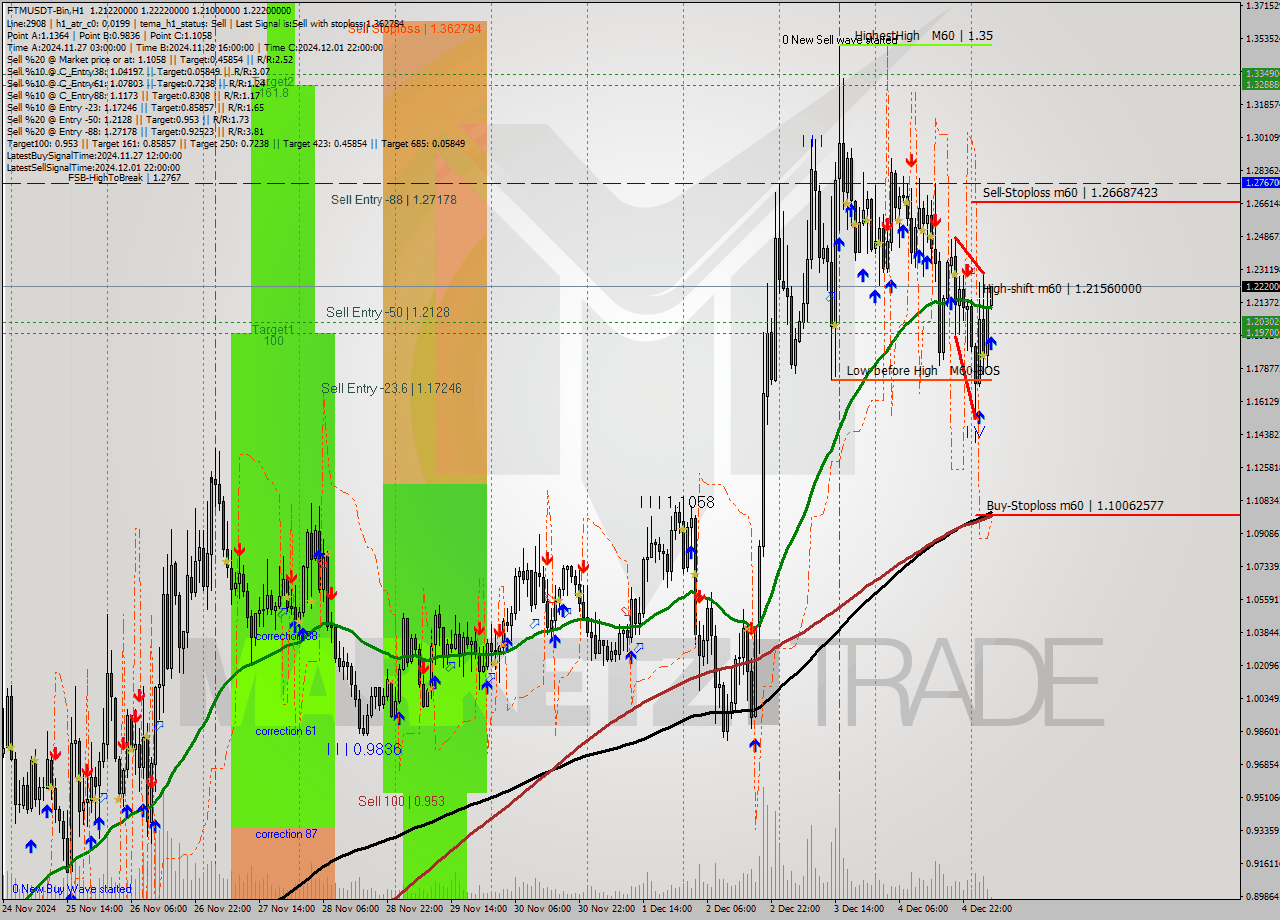Click the 1.20302 green price tag
Image resolution: width=1280 pixels, height=920 pixels.
pyautogui.click(x=1260, y=322)
